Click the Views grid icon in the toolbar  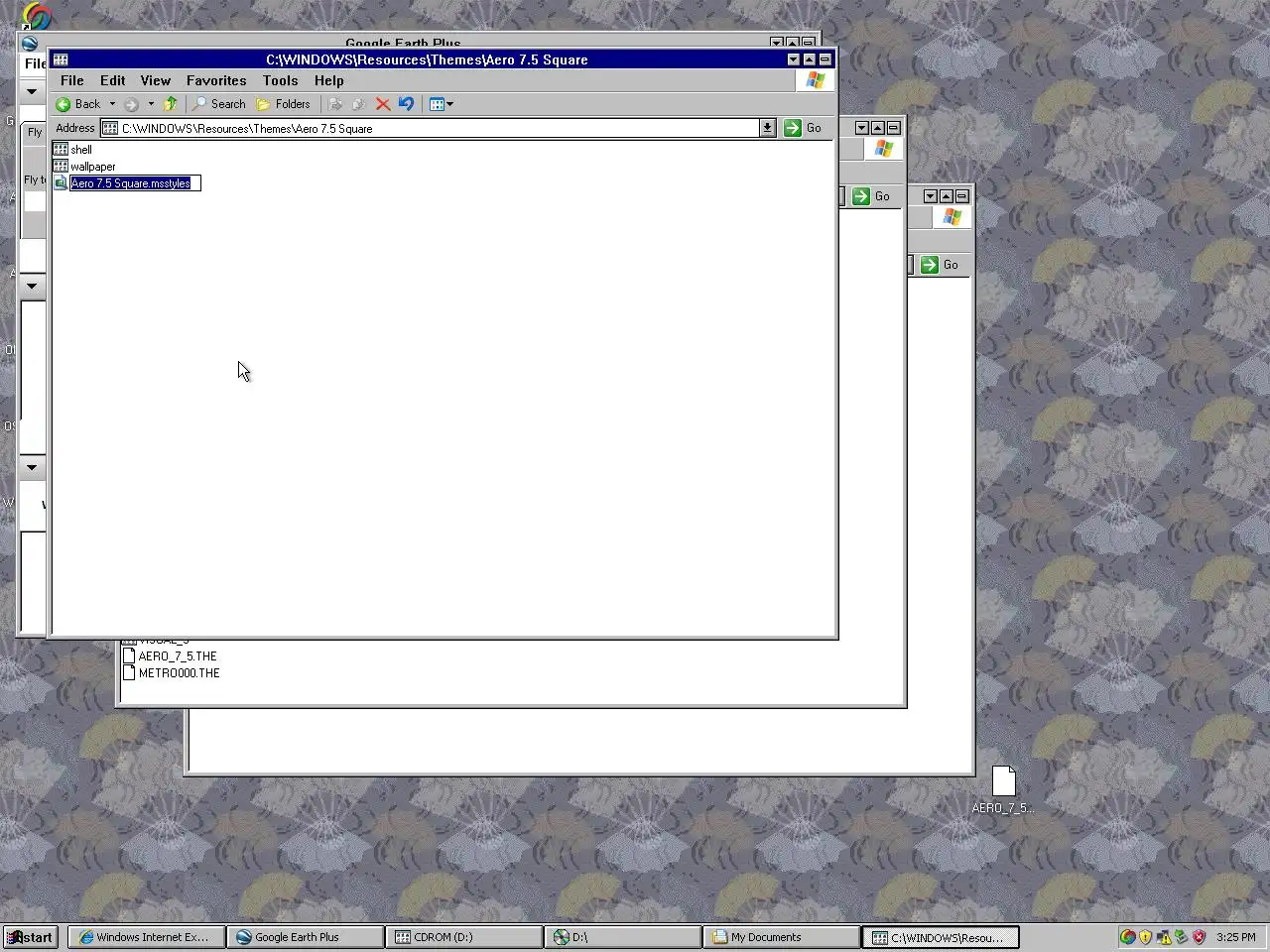[x=436, y=104]
